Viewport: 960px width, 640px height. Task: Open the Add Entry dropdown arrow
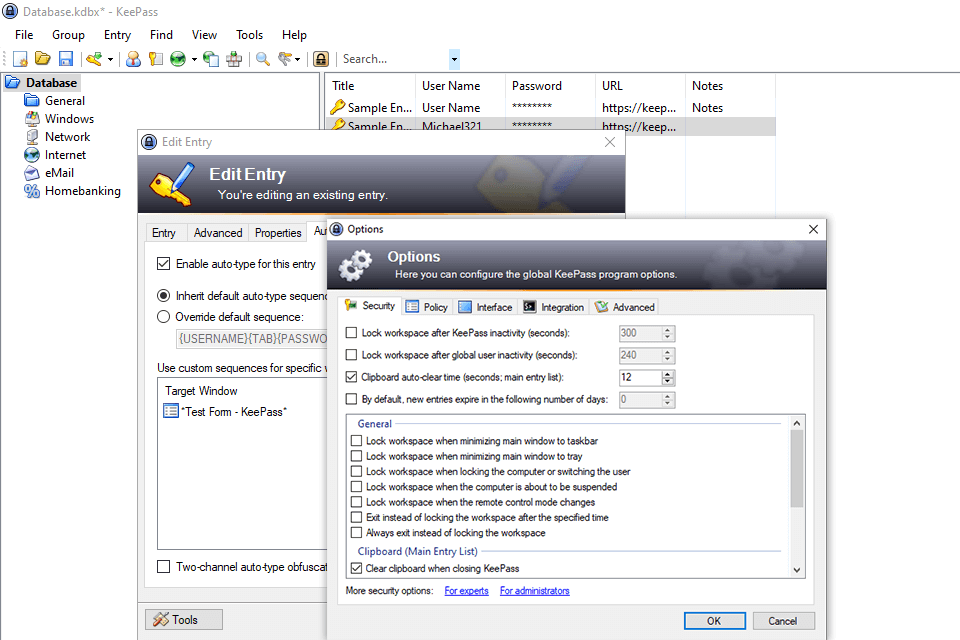coord(110,59)
